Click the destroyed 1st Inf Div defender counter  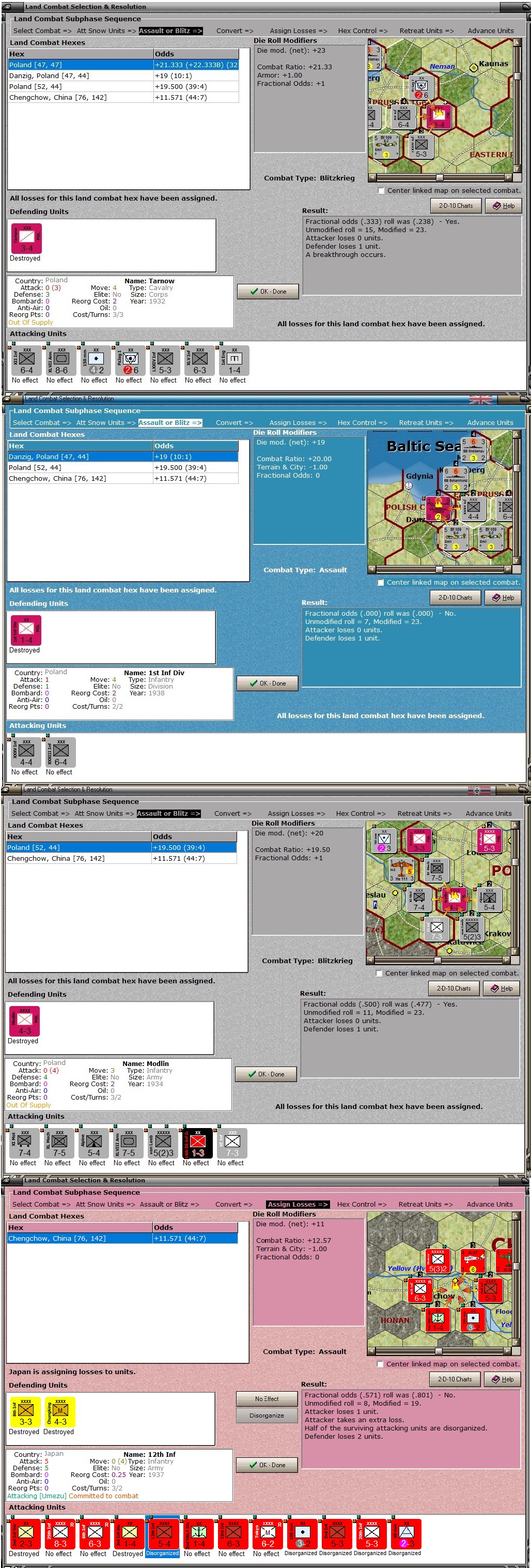click(26, 631)
